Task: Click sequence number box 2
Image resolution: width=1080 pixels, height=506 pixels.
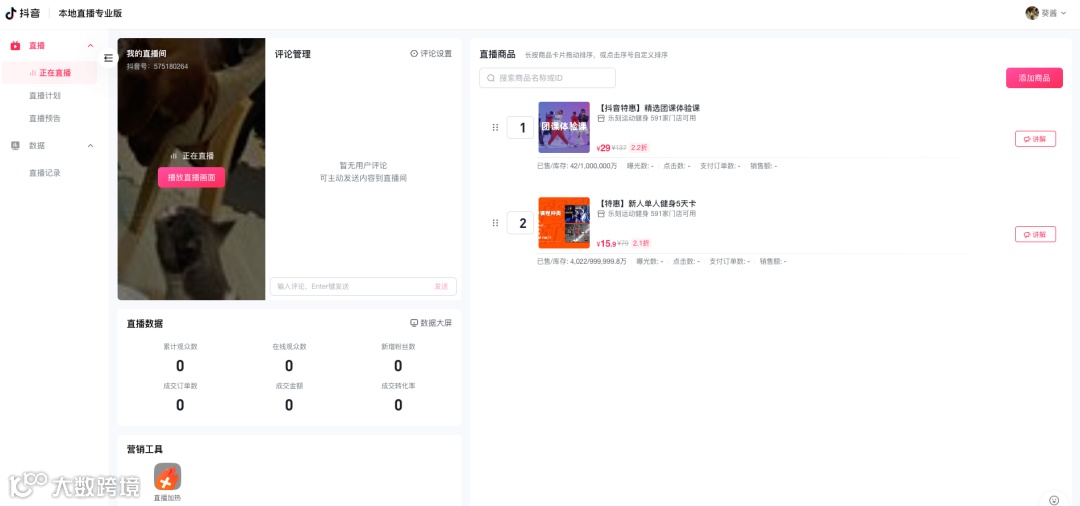Action: tap(522, 223)
